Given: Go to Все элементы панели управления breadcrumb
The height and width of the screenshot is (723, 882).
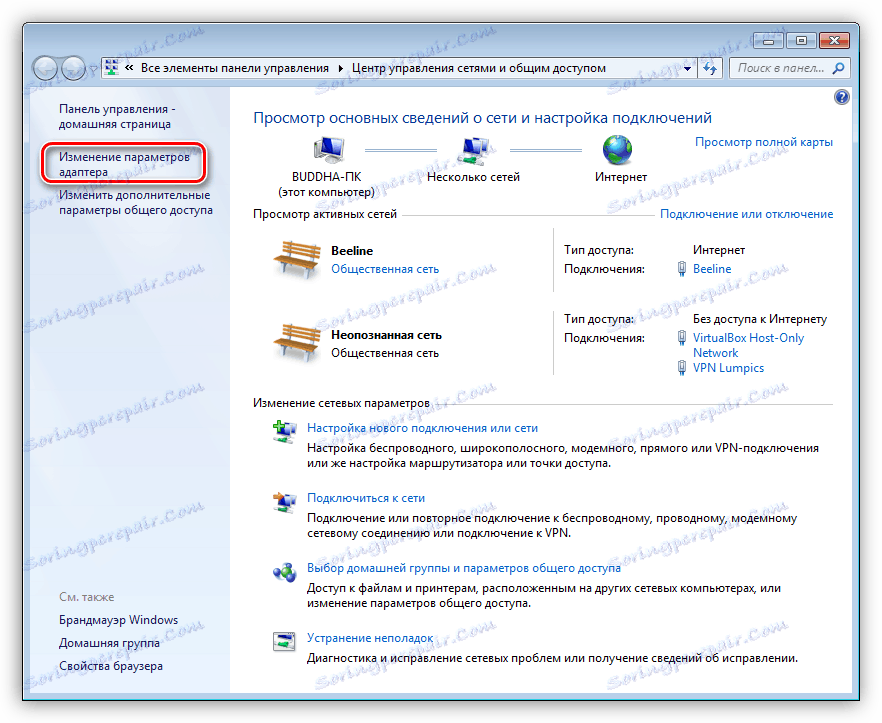Looking at the screenshot, I should coord(235,68).
